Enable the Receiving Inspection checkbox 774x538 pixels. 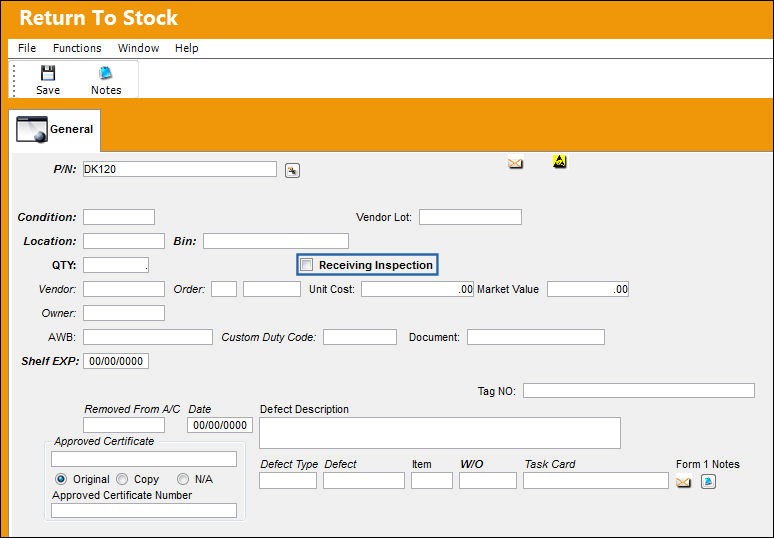pyautogui.click(x=307, y=265)
